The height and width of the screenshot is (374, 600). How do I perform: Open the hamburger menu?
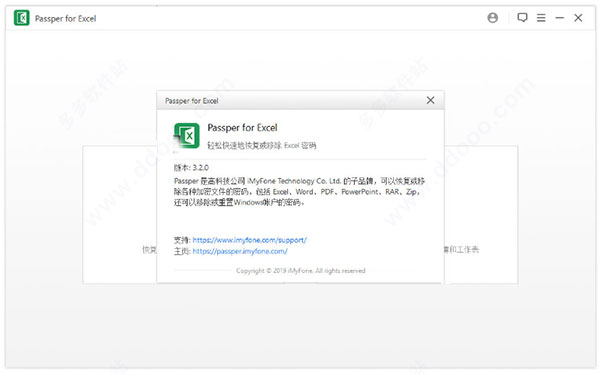point(541,18)
